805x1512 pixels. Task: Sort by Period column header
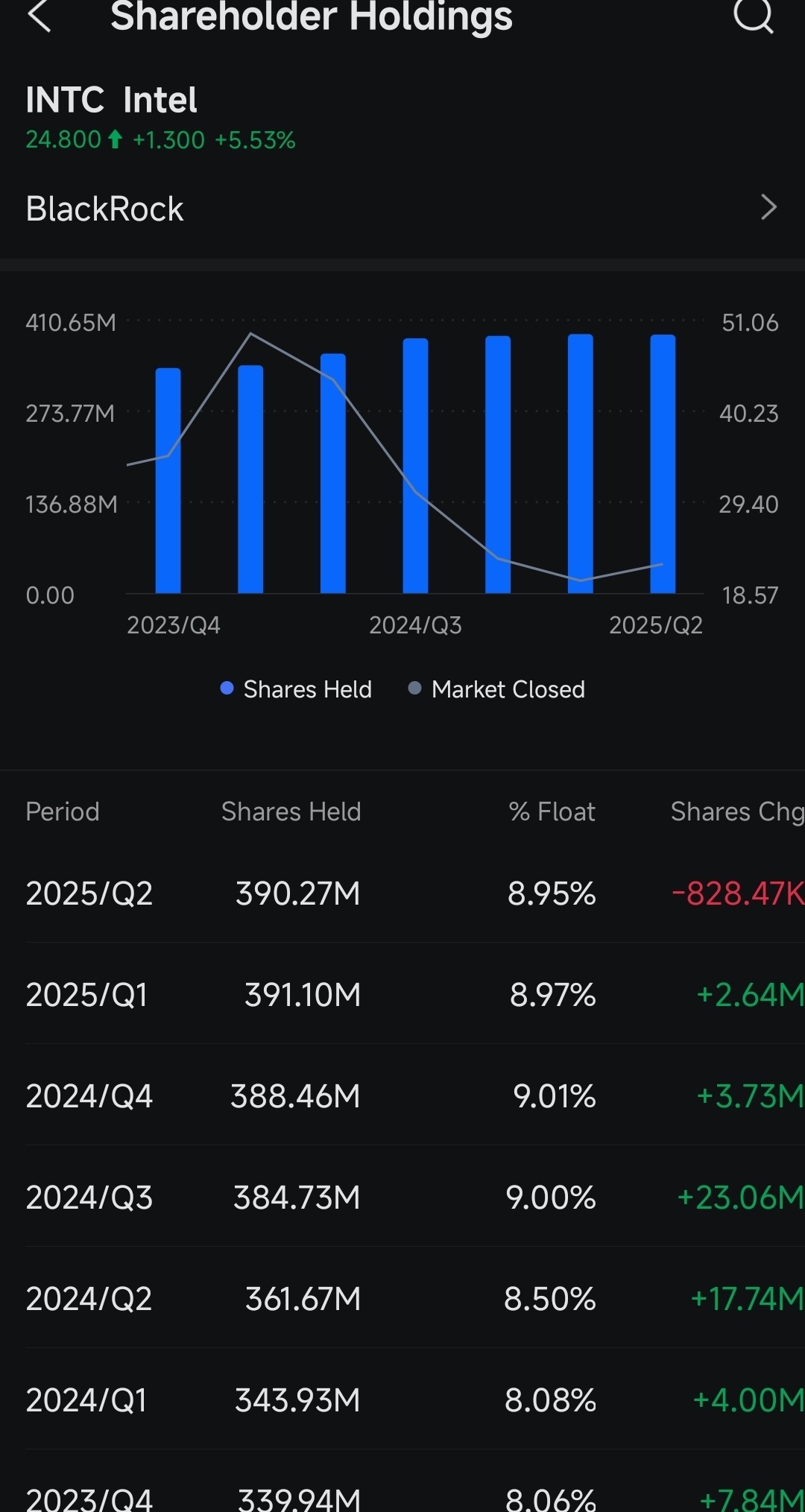coord(63,812)
